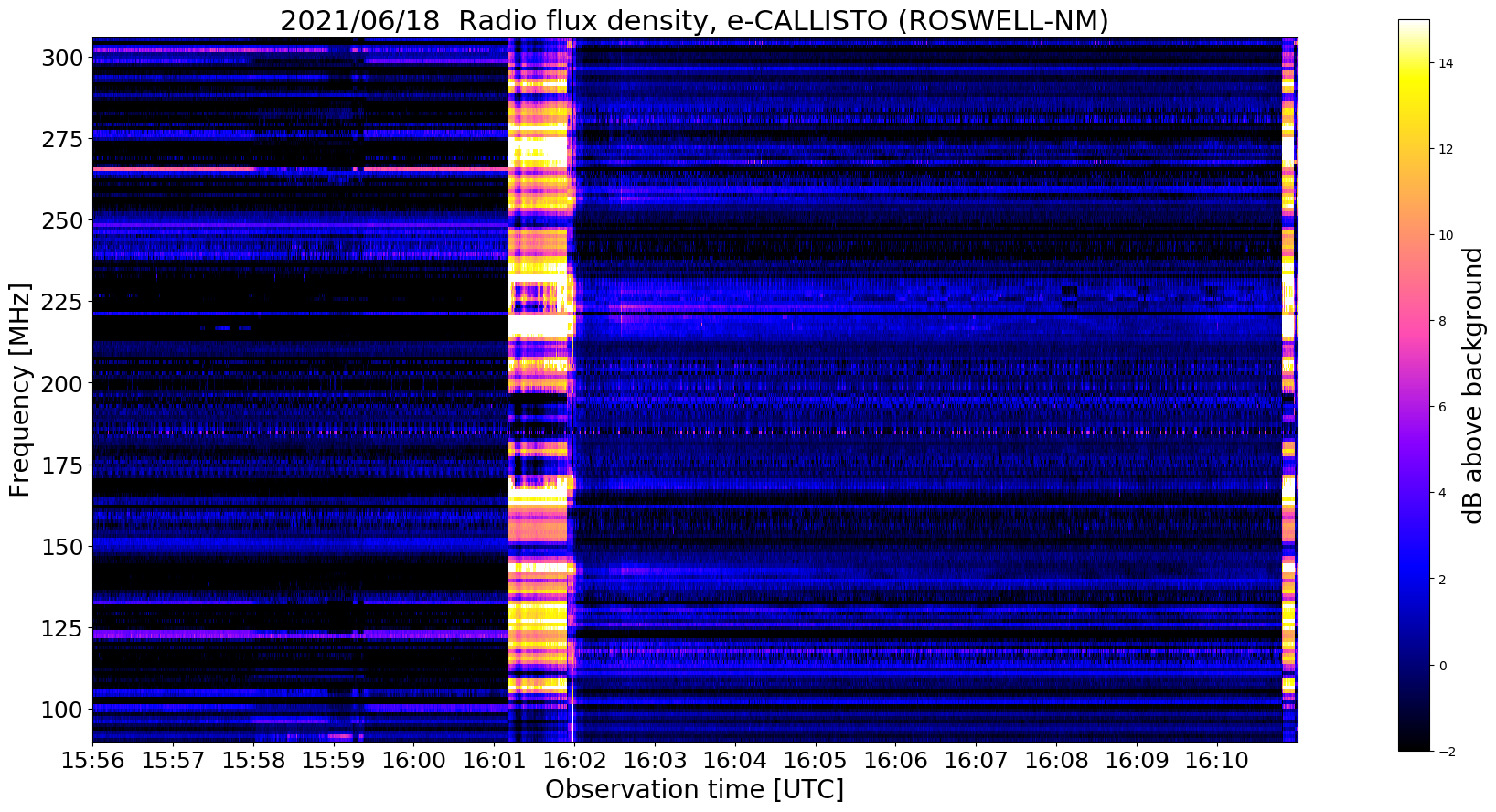
Task: Click the 15:57 time tick label
Action: click(173, 761)
